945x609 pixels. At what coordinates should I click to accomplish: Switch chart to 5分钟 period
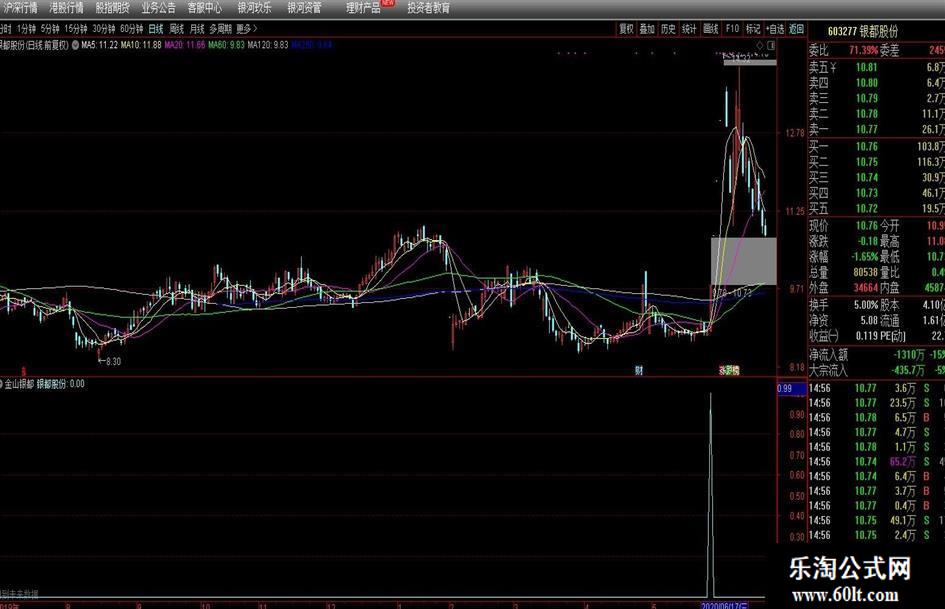(x=50, y=28)
